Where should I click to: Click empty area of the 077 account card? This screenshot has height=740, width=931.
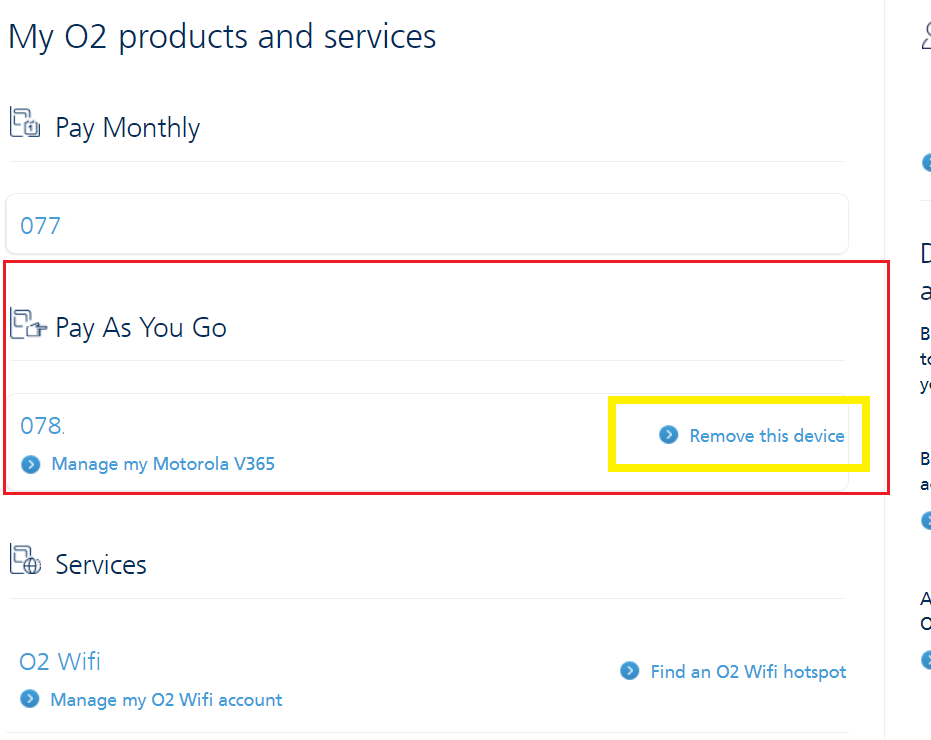click(x=450, y=225)
